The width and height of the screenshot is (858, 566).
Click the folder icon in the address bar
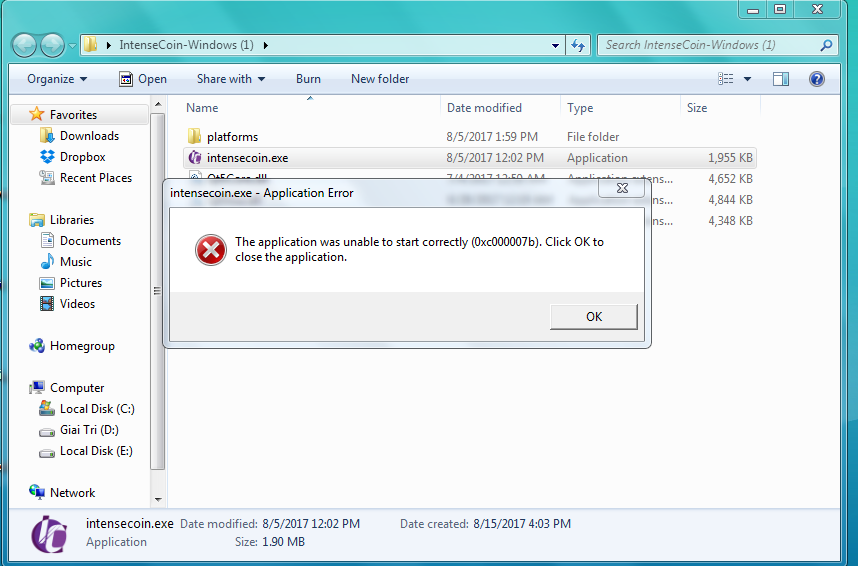click(x=91, y=45)
